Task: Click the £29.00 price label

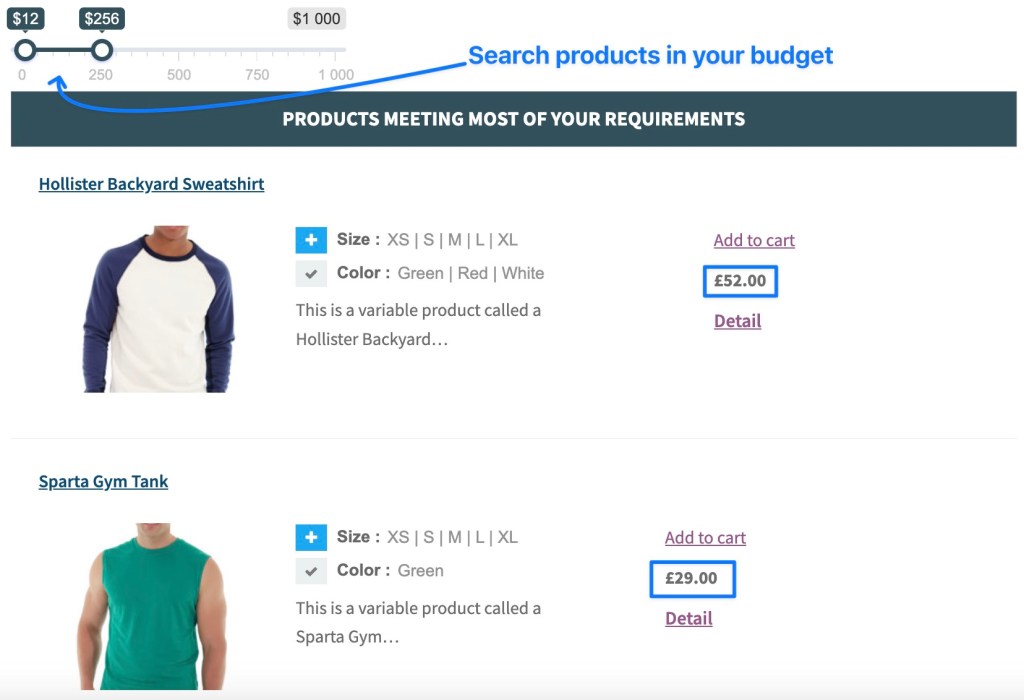Action: click(x=691, y=579)
